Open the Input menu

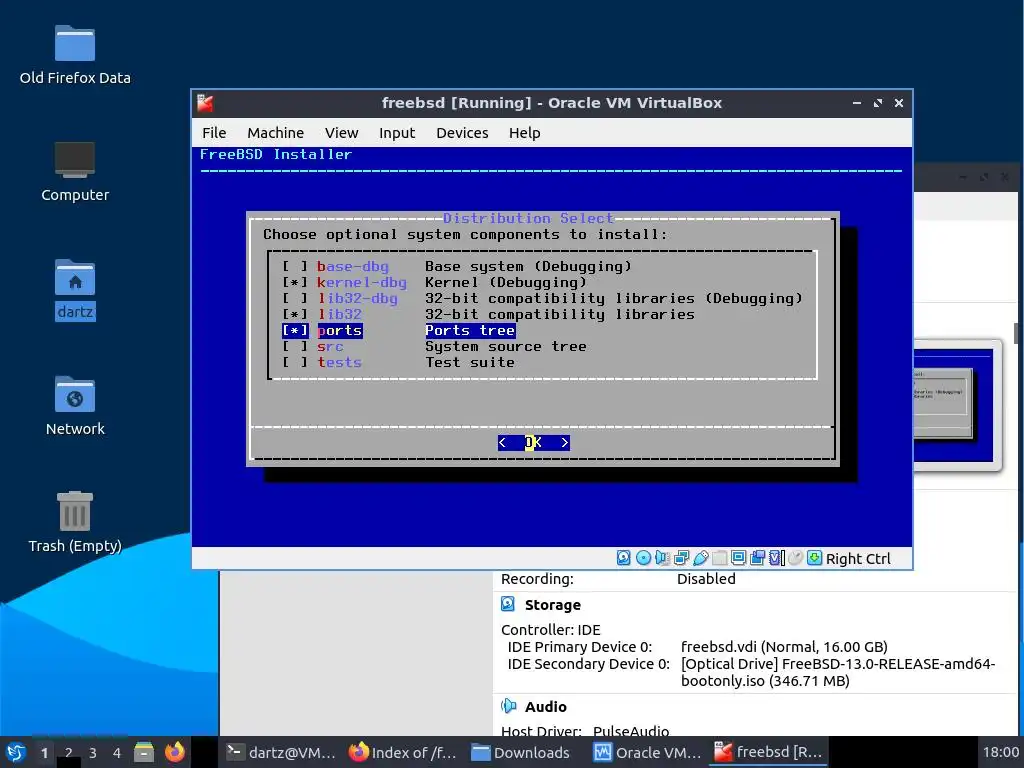pyautogui.click(x=397, y=133)
